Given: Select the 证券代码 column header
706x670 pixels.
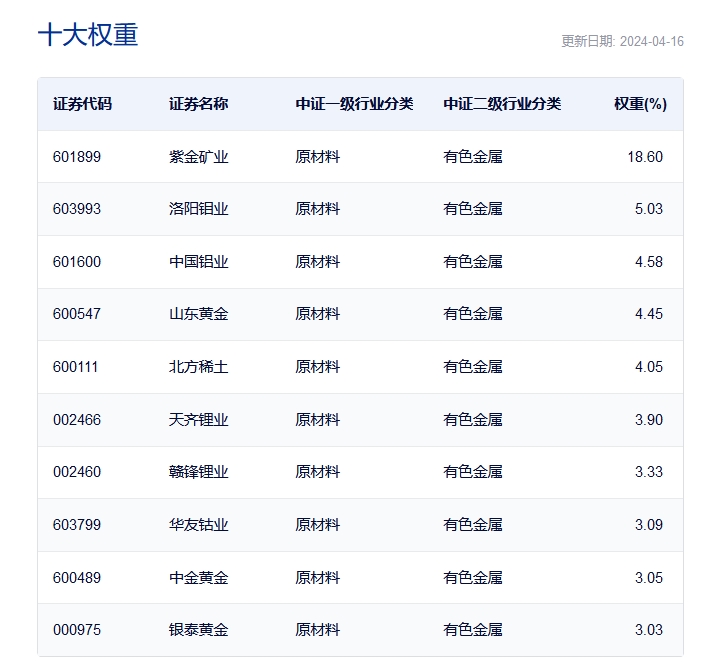Looking at the screenshot, I should [x=82, y=104].
